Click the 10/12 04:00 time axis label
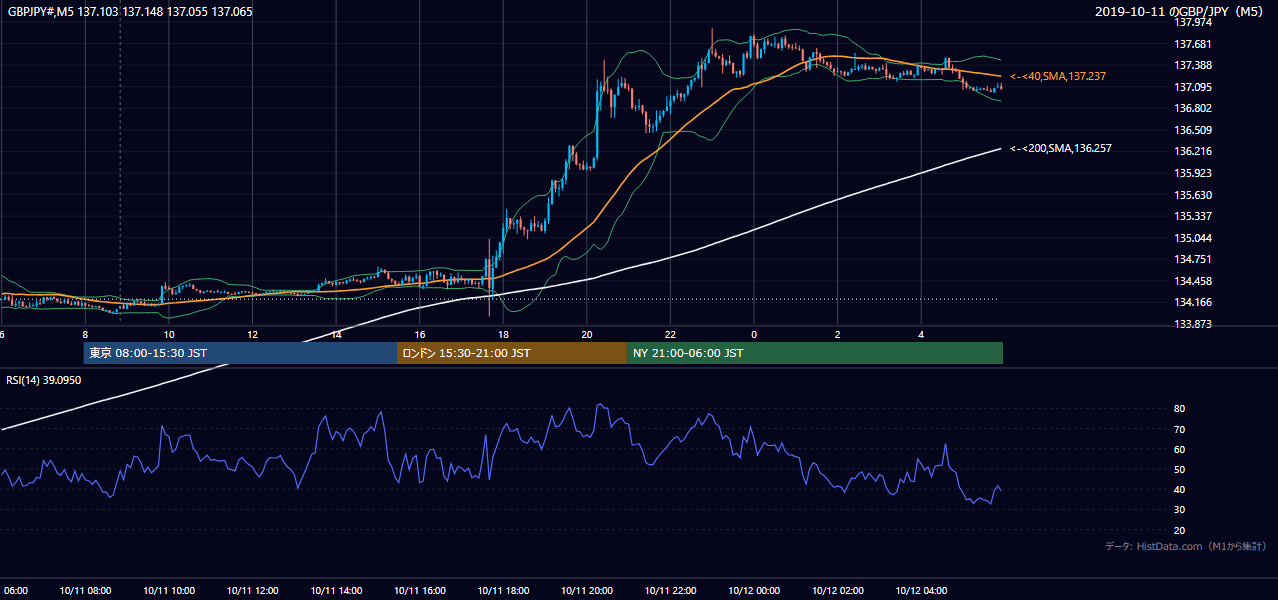The height and width of the screenshot is (600, 1278). click(x=922, y=590)
